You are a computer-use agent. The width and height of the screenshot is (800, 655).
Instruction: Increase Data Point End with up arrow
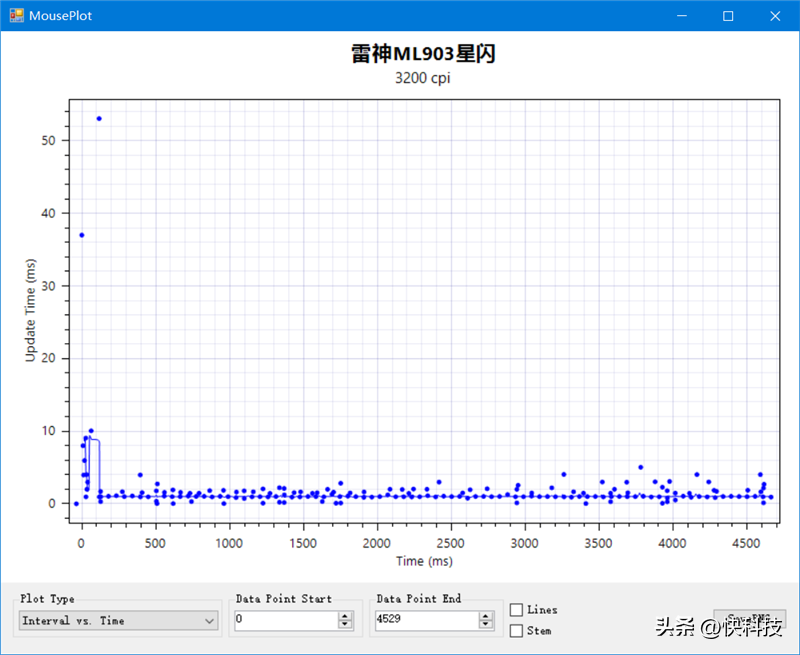(486, 616)
